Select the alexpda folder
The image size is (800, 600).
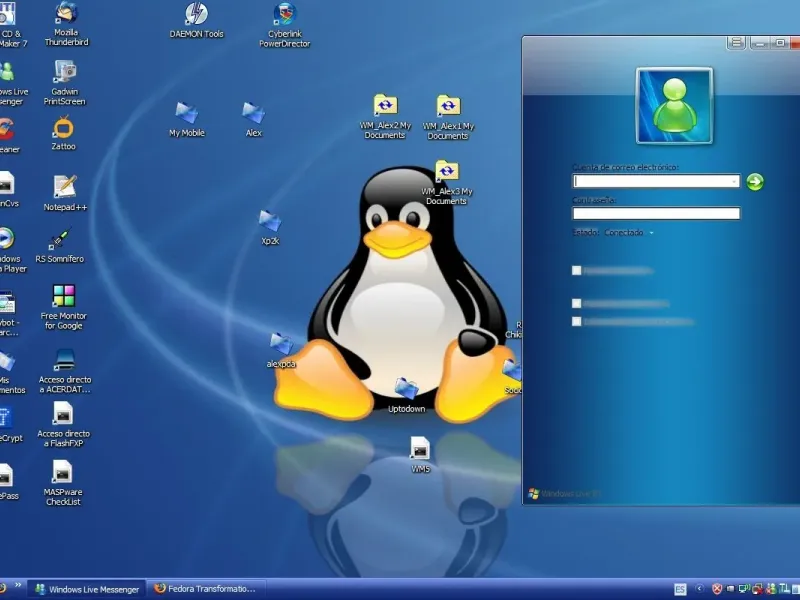[x=281, y=350]
